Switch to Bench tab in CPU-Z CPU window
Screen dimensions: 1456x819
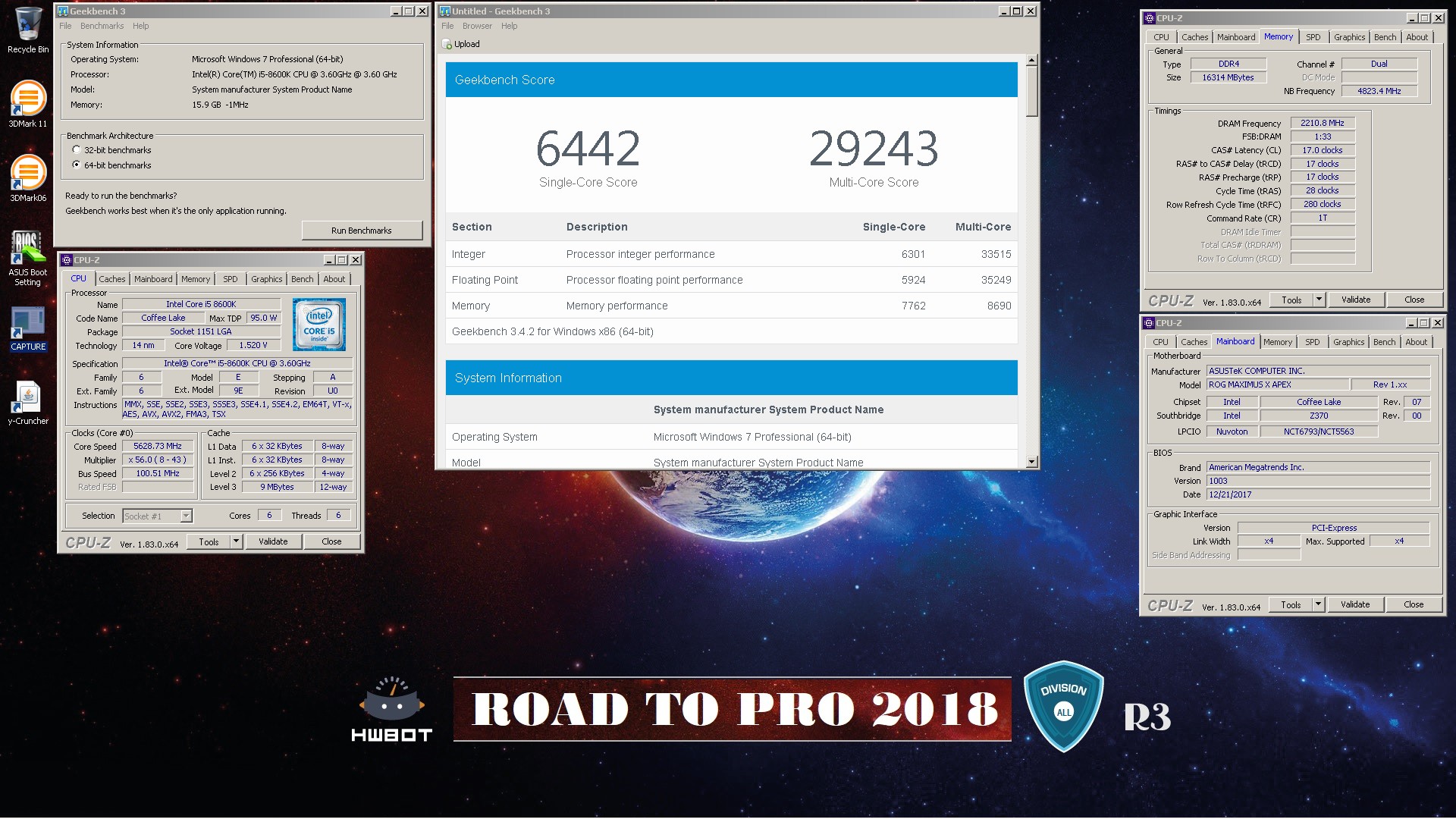[303, 279]
